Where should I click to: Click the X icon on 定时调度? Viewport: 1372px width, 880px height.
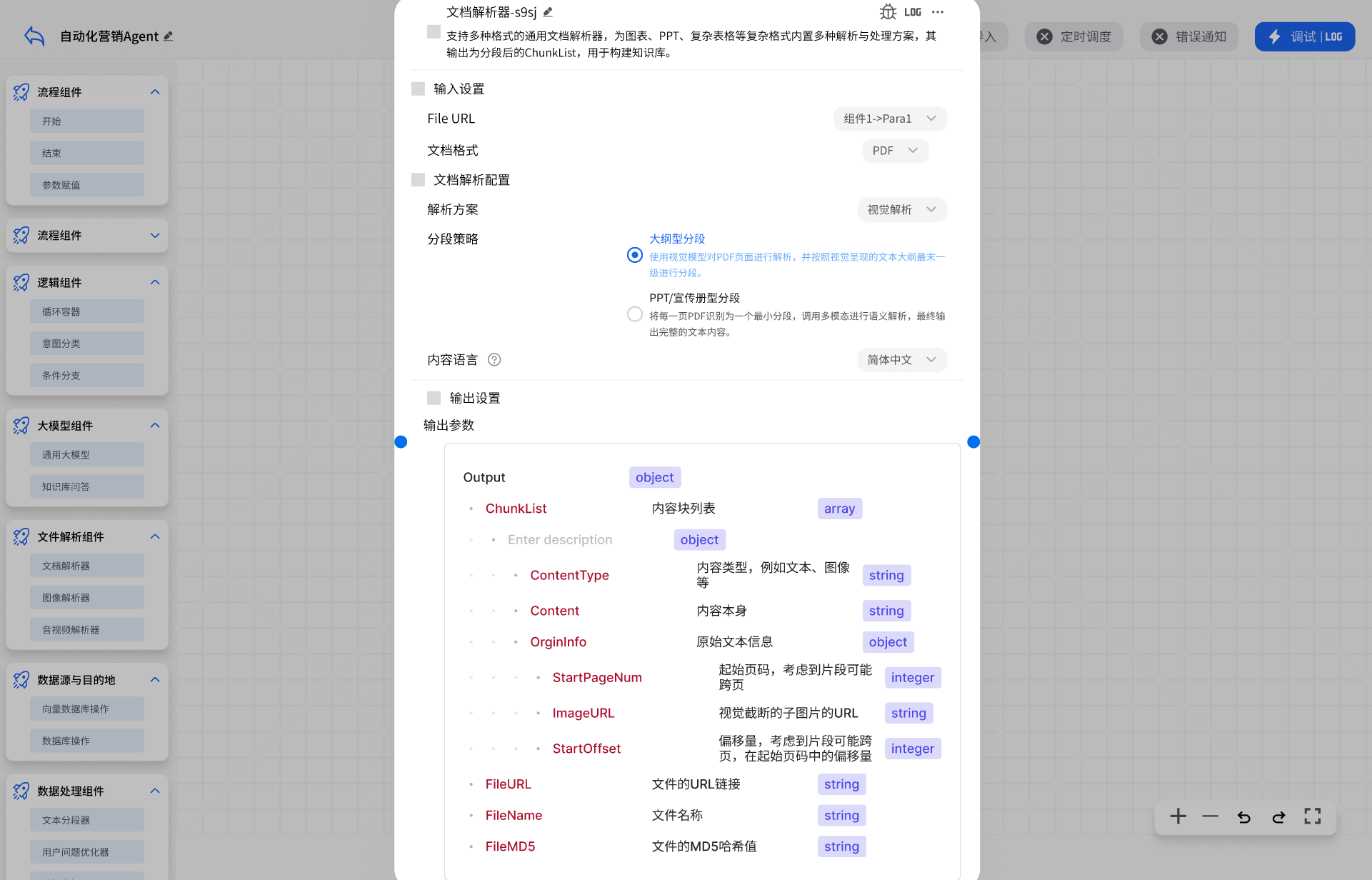pos(1044,36)
